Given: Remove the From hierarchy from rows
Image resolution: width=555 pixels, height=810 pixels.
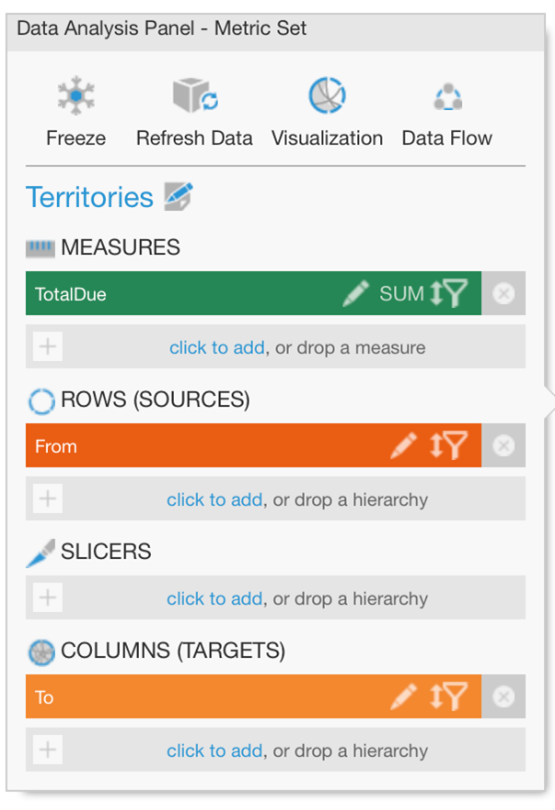Looking at the screenshot, I should tap(503, 445).
